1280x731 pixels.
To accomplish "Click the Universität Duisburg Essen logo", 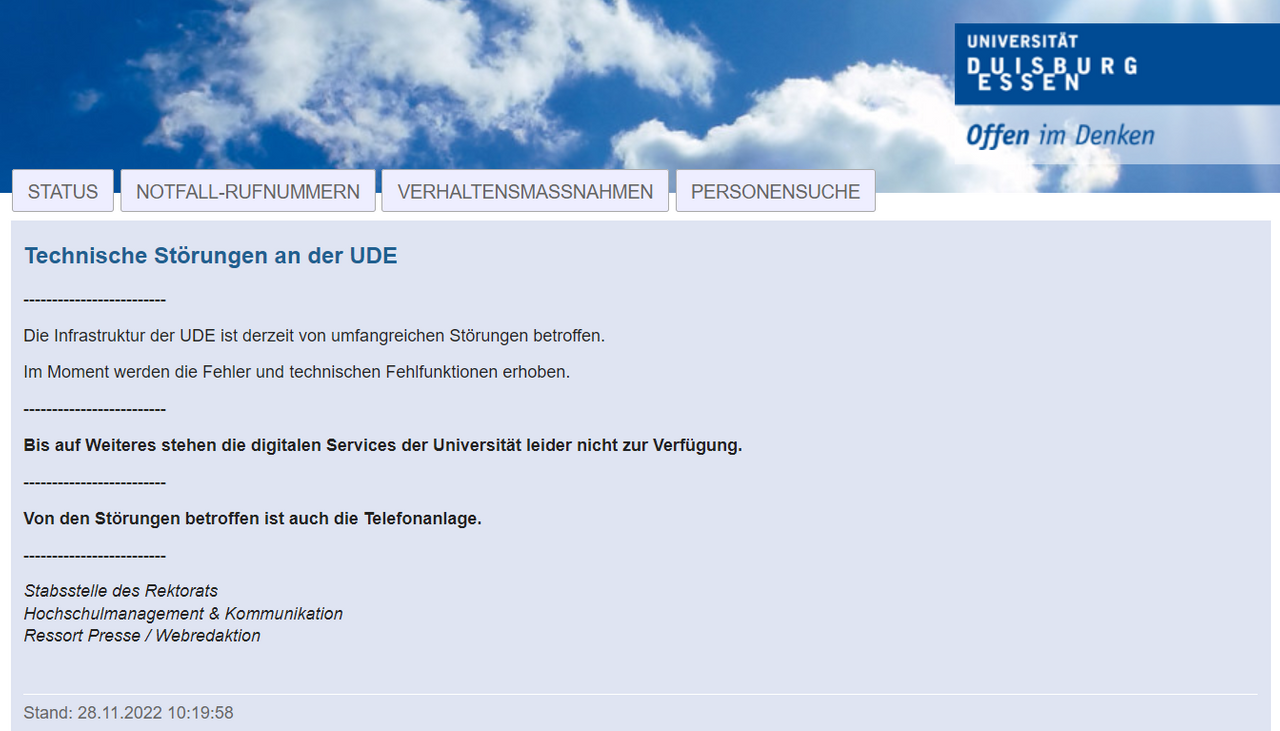I will (1051, 64).
